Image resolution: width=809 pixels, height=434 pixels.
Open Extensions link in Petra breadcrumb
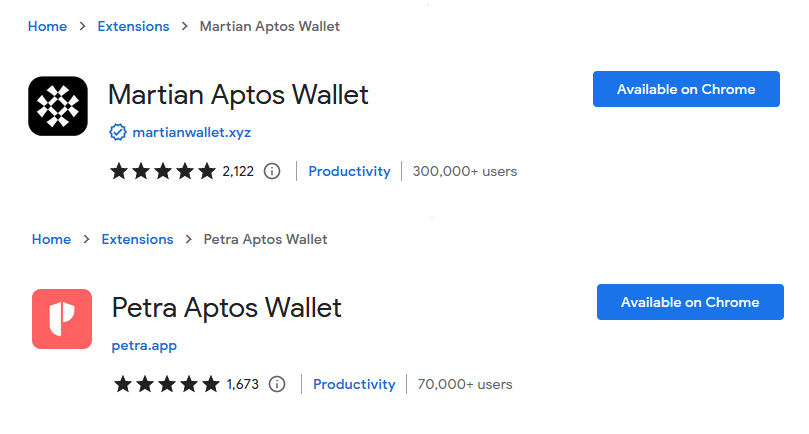pos(137,239)
